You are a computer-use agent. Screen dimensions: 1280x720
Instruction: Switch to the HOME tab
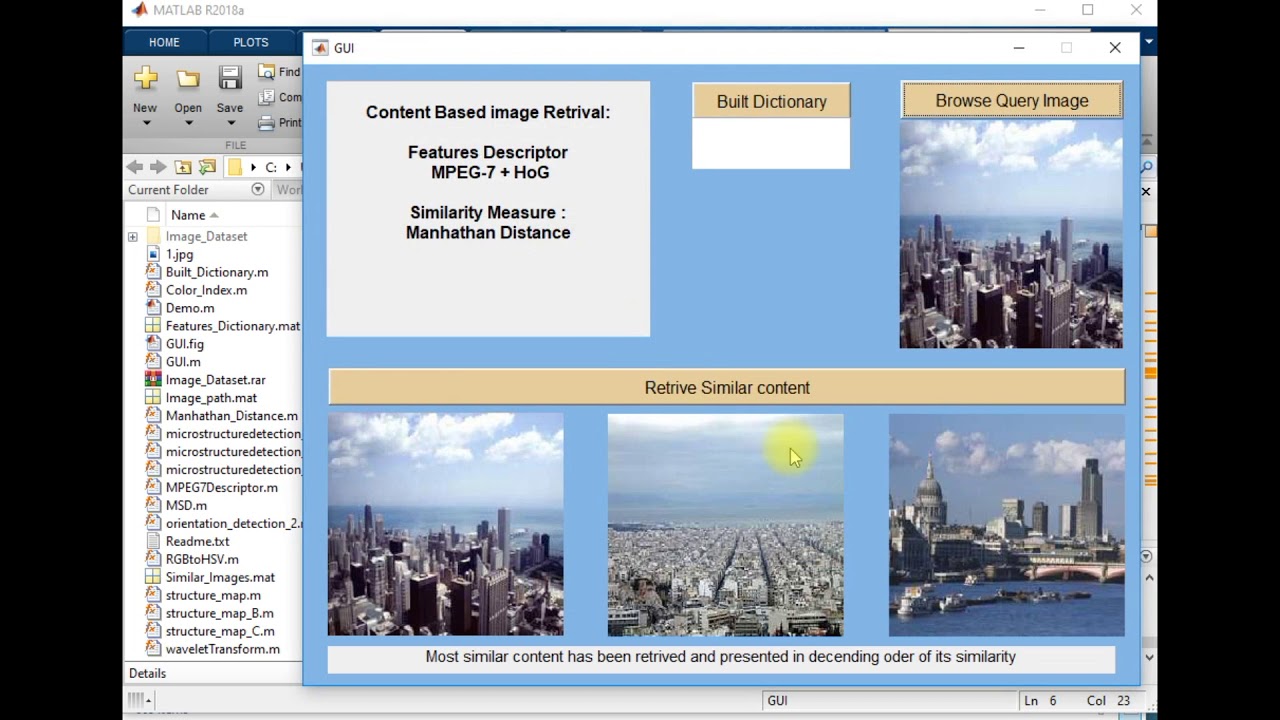coord(164,42)
